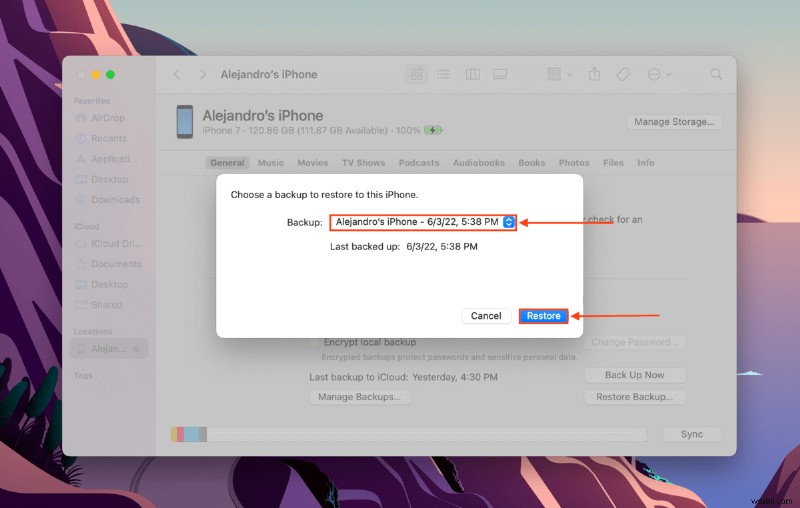Click the Edit Tags toolbar icon
The height and width of the screenshot is (508, 800).
(x=623, y=74)
